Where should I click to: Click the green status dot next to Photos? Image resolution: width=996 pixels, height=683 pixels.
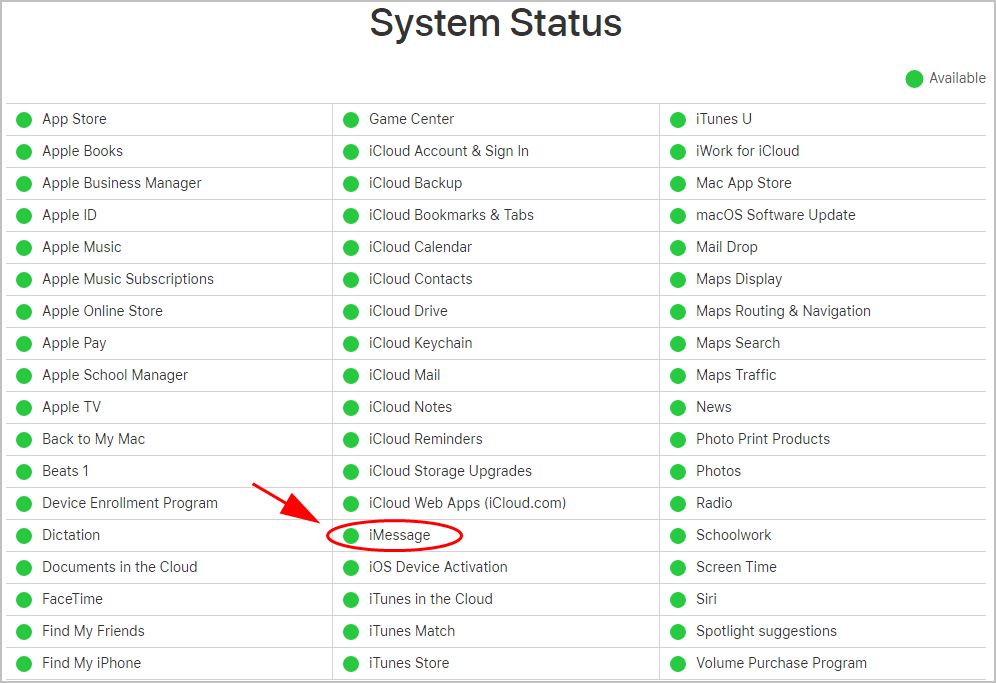coord(678,471)
